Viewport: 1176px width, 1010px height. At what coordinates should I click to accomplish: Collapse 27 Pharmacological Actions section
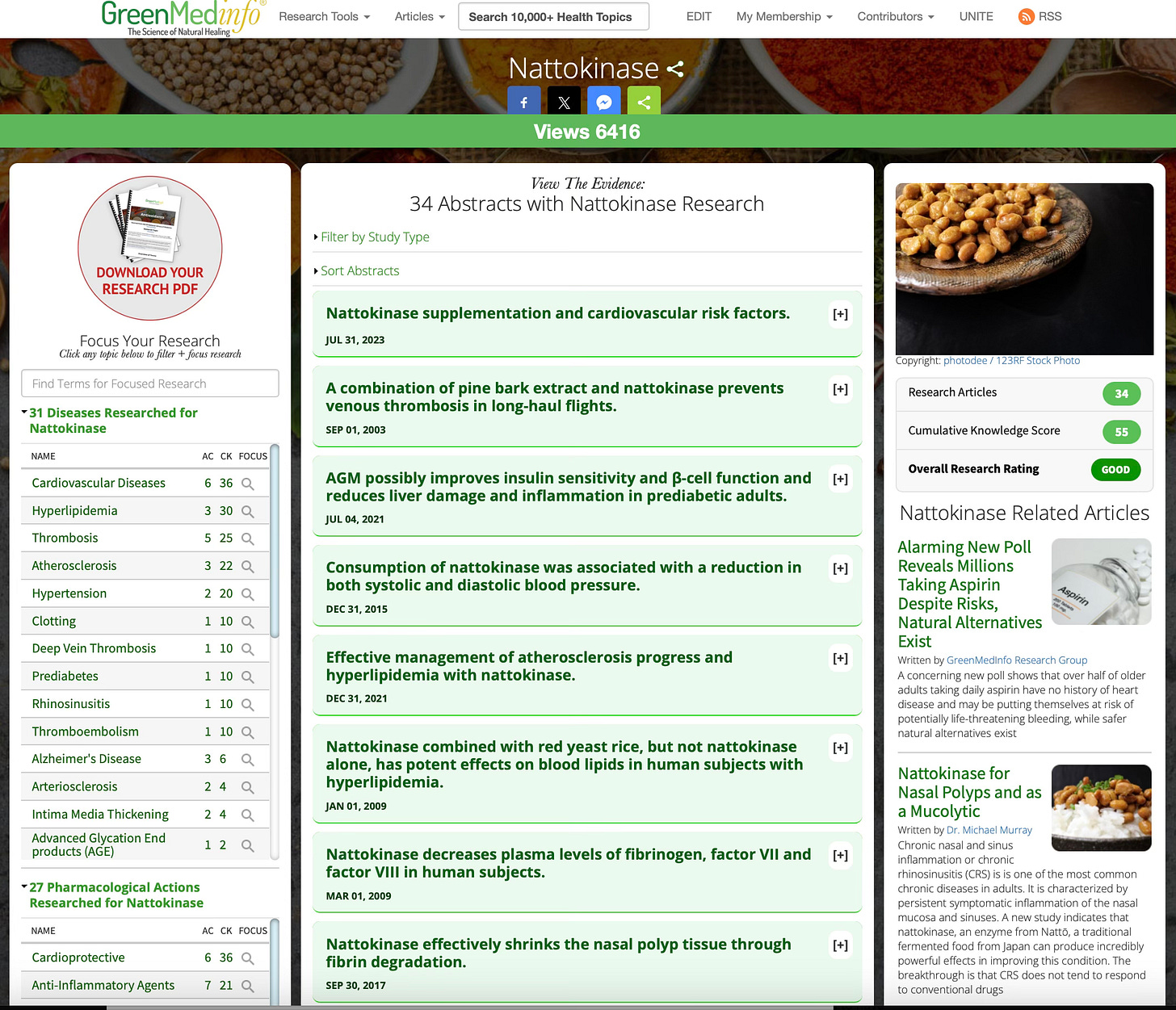pyautogui.click(x=112, y=895)
